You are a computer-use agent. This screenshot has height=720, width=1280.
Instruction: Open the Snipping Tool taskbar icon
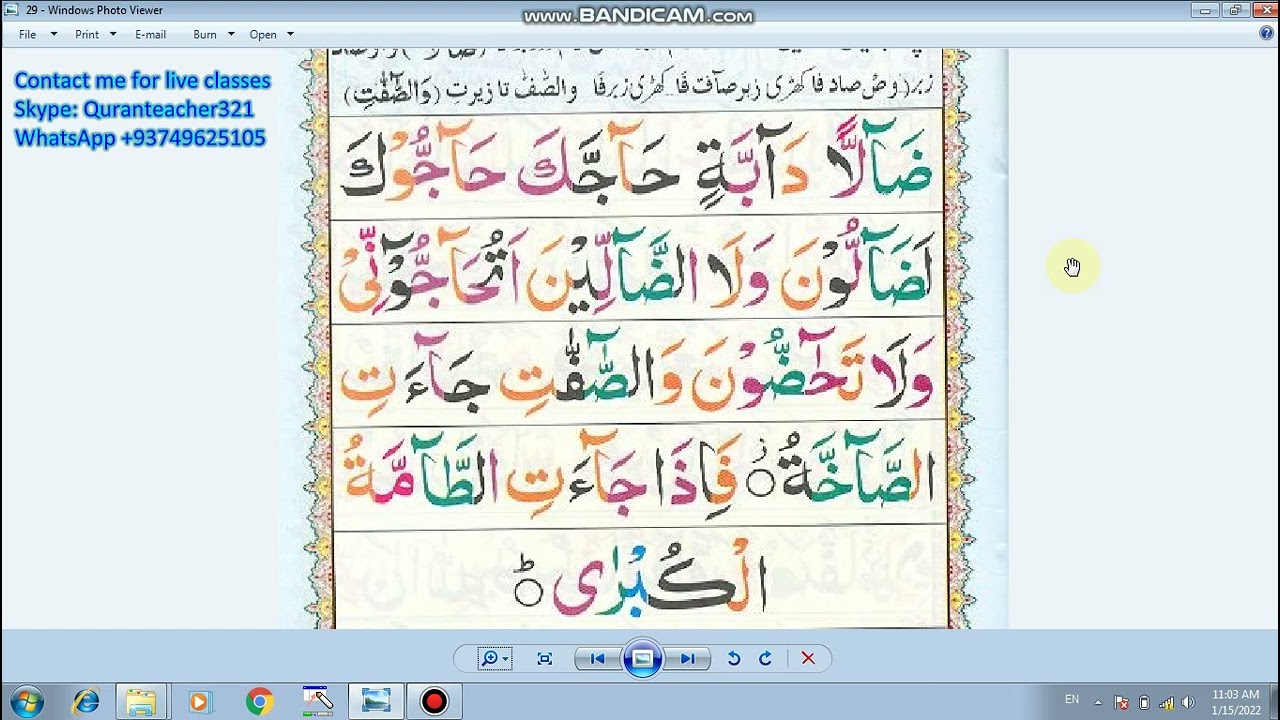tap(317, 702)
